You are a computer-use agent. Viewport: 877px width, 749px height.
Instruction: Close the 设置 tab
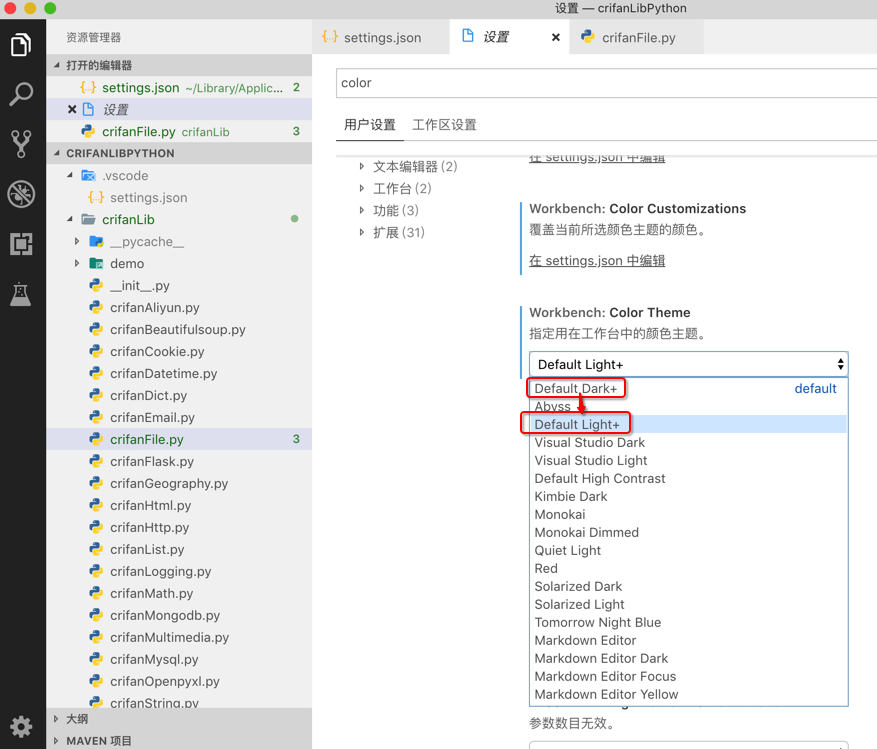555,37
